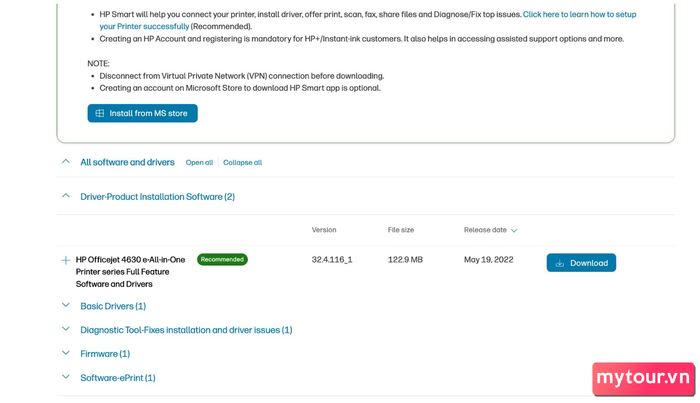Click the File size column header

point(401,230)
